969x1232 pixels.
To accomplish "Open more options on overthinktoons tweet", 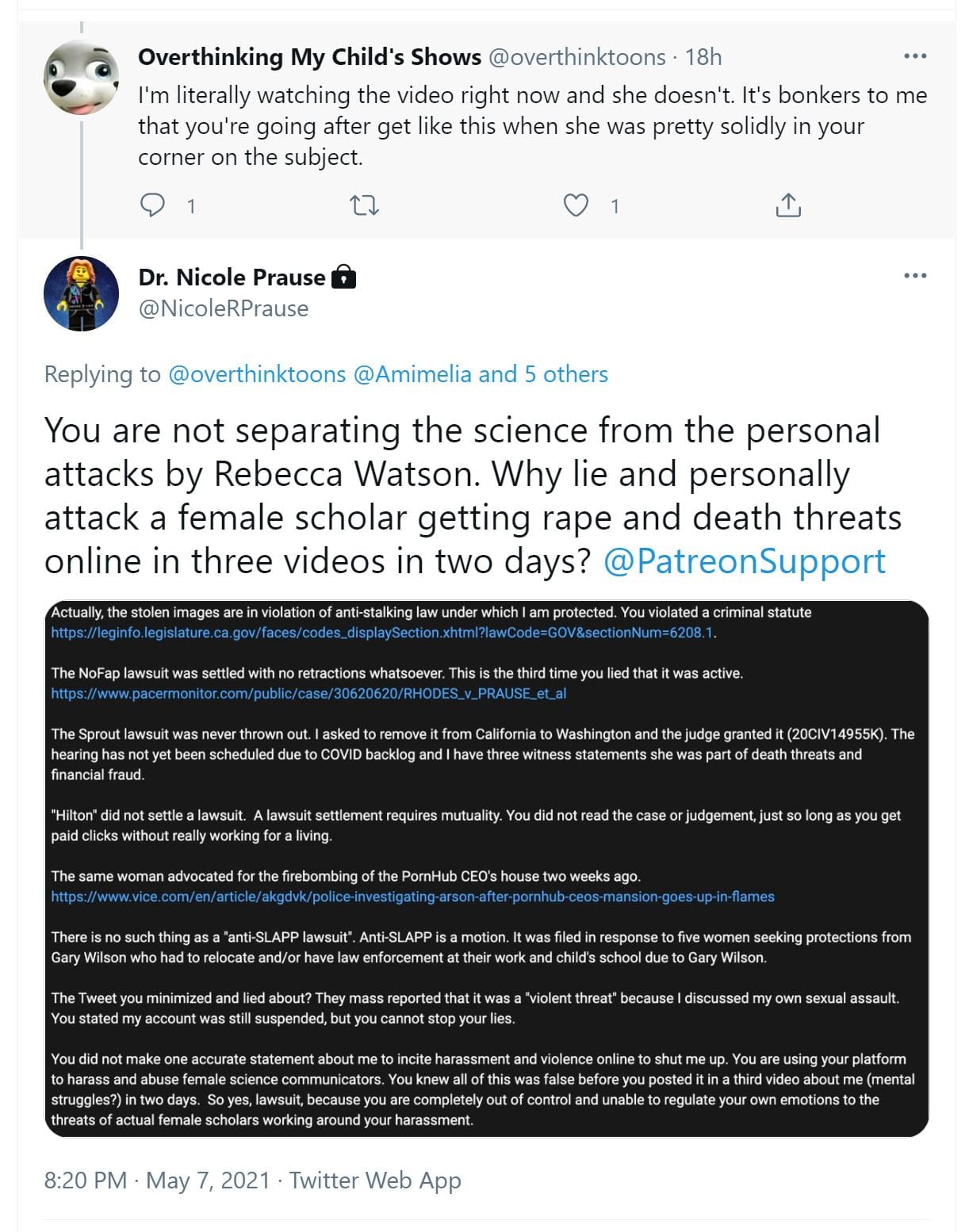I will pyautogui.click(x=915, y=57).
